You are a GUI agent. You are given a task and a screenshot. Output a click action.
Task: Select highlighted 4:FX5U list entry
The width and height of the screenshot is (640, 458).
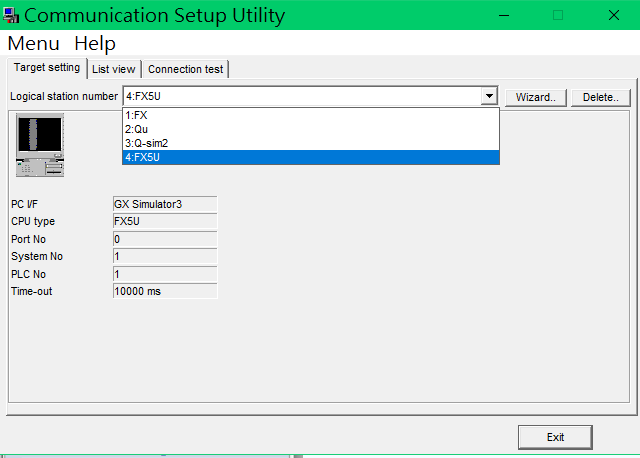[x=310, y=157]
